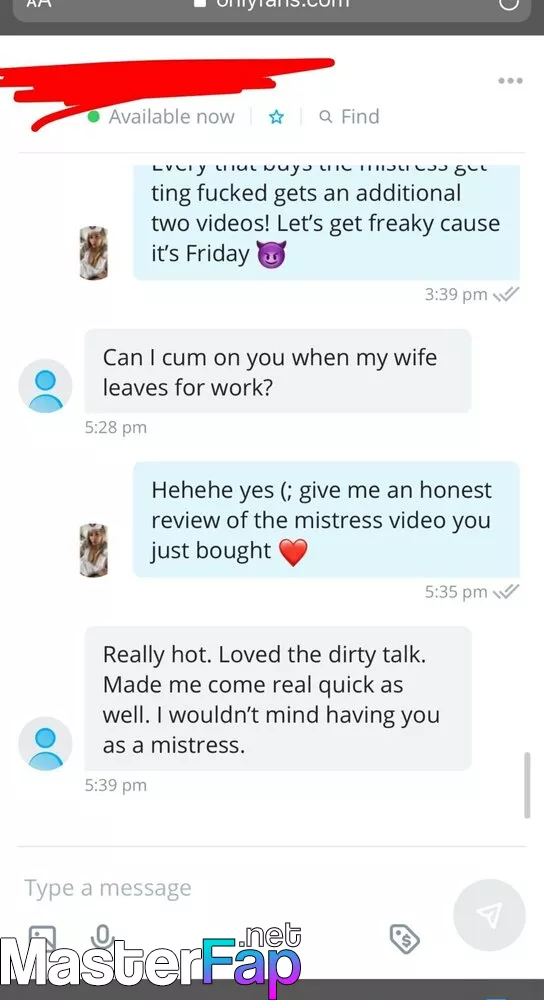Image resolution: width=544 pixels, height=1000 pixels.
Task: Open creator avatar beside 5:35 pm message
Action: (x=94, y=550)
